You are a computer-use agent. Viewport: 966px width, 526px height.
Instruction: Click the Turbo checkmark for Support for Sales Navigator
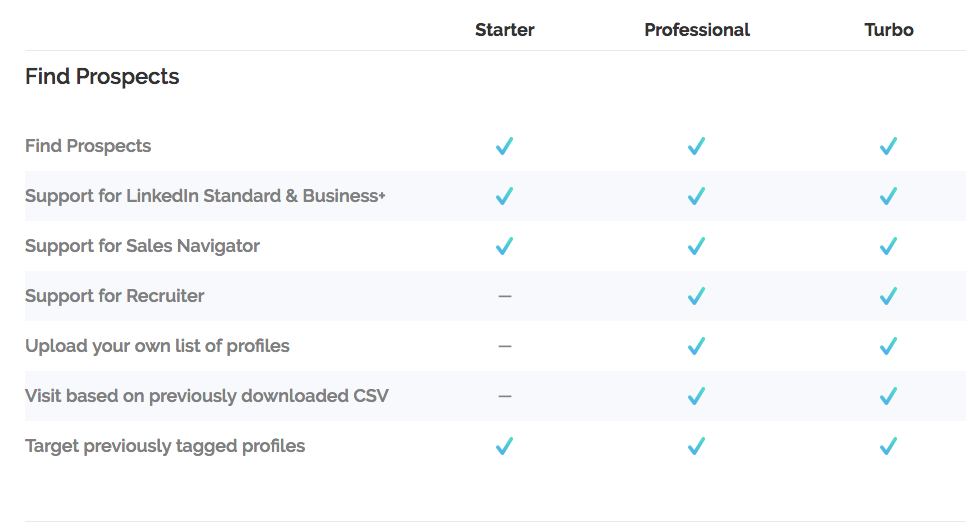[x=888, y=246]
